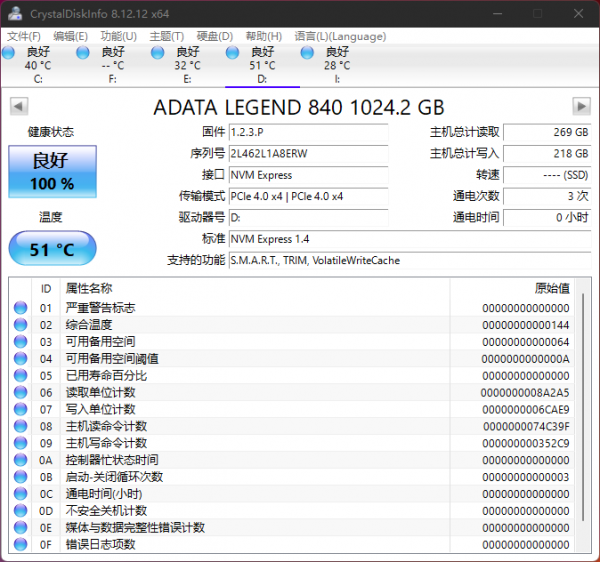Open the 编辑(E) menu

click(x=70, y=36)
